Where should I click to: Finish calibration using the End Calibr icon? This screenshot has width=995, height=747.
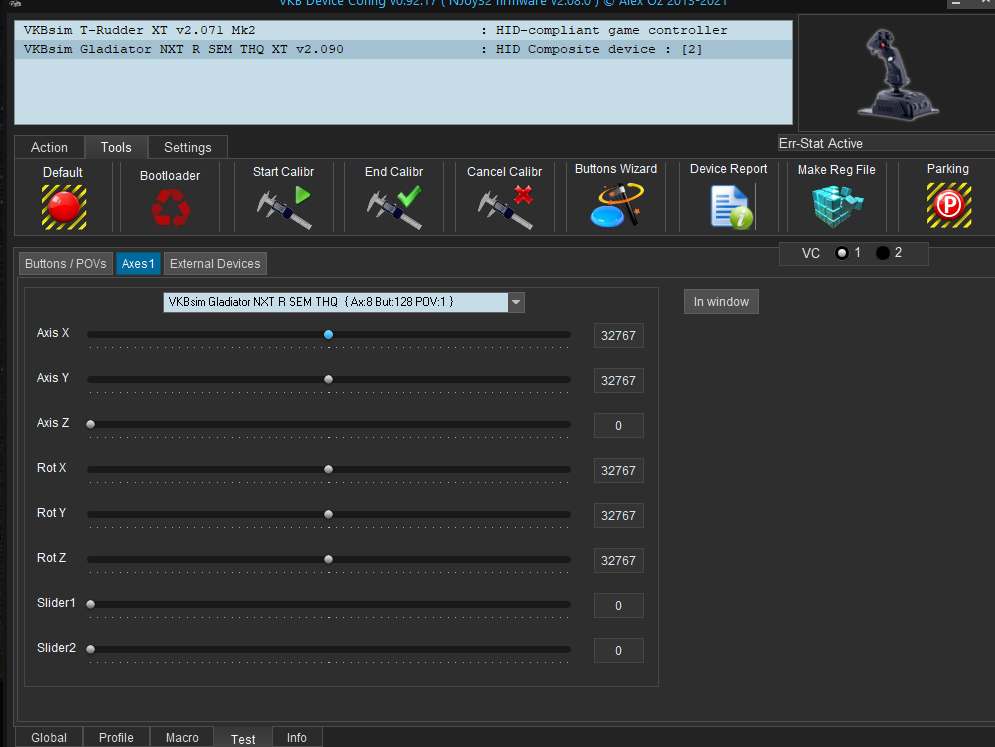[394, 207]
